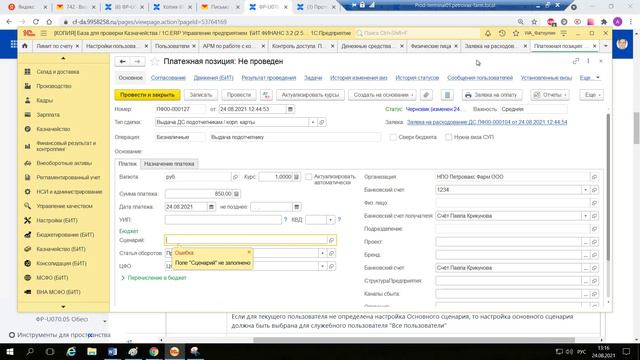640x360 pixels.
Task: Close the Ошибка error tooltip
Action: pyautogui.click(x=249, y=252)
